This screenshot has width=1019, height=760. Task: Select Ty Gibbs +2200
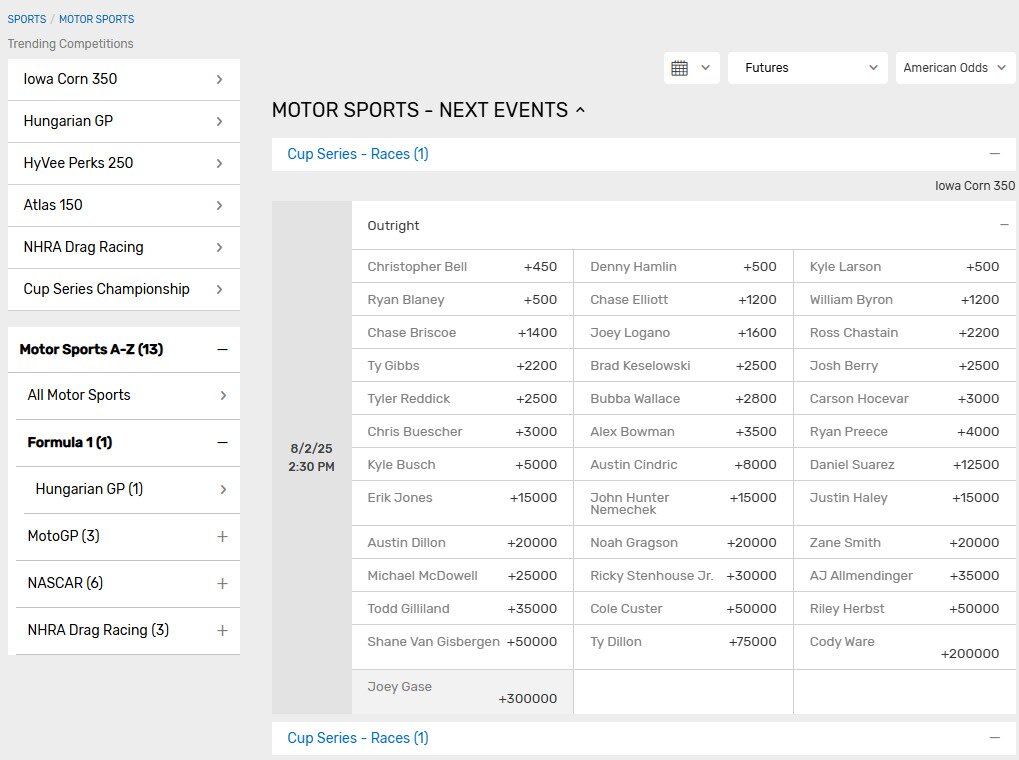click(462, 366)
